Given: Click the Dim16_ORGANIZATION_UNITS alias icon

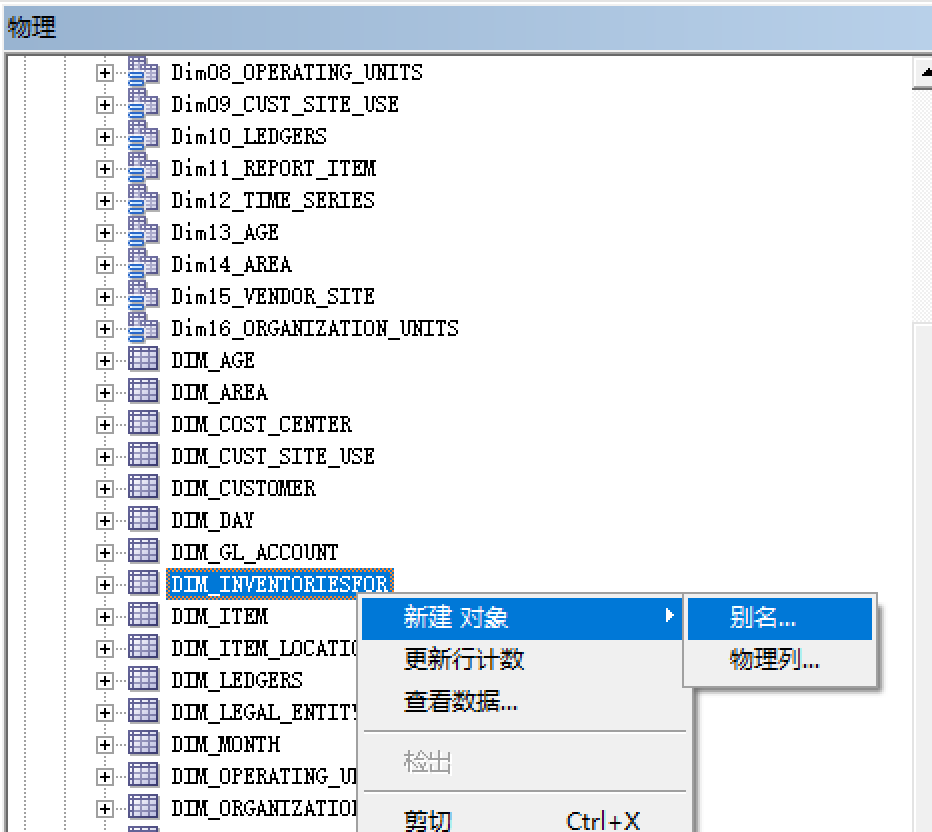Looking at the screenshot, I should pyautogui.click(x=144, y=328).
